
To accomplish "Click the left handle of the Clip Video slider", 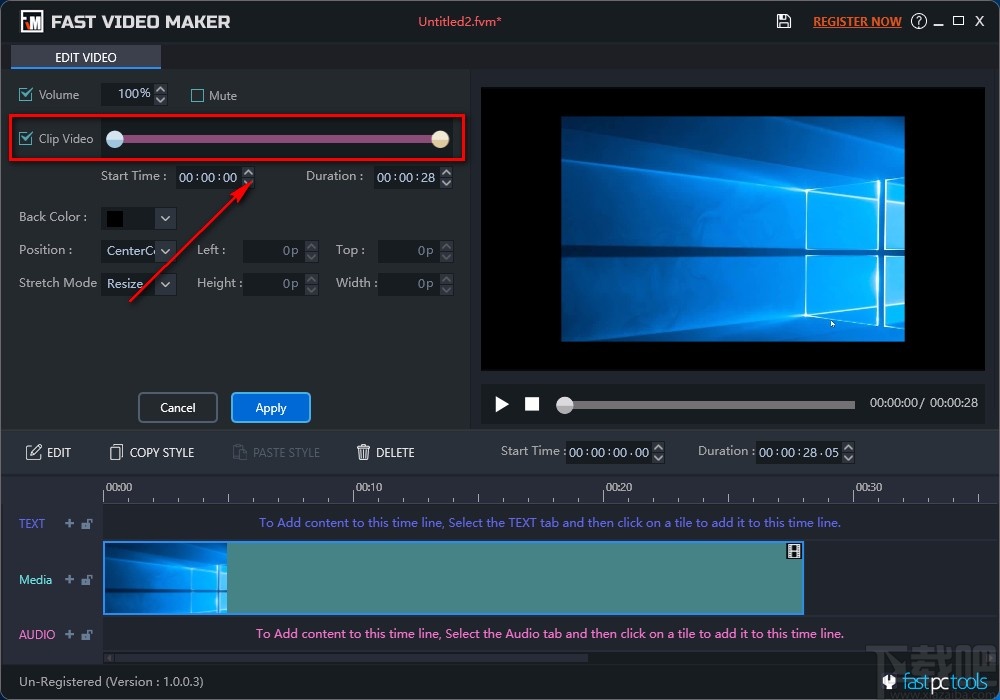I will pos(115,139).
